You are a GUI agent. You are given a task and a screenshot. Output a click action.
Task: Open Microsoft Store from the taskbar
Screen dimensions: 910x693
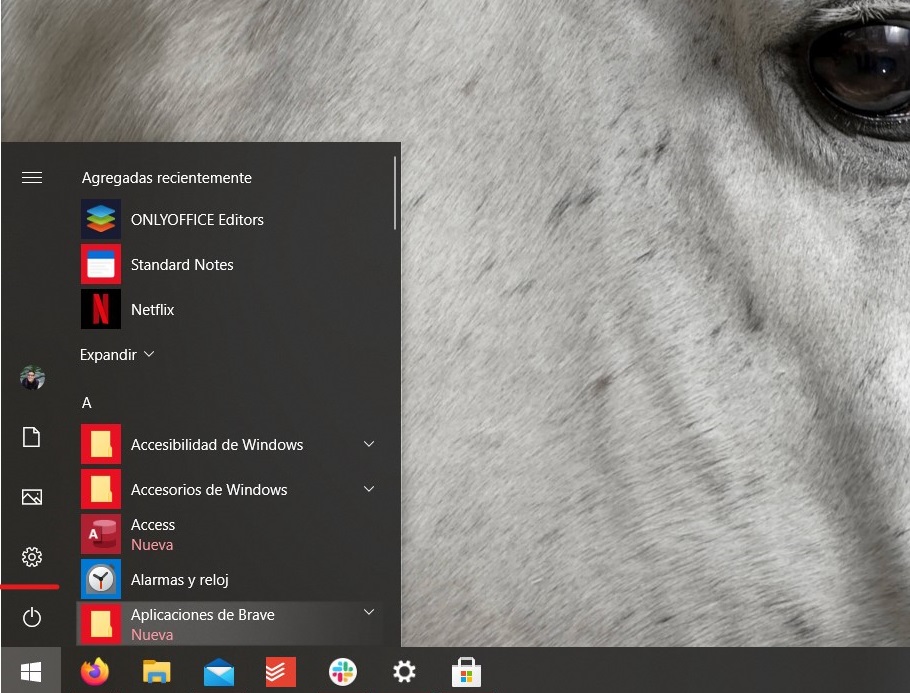tap(466, 672)
